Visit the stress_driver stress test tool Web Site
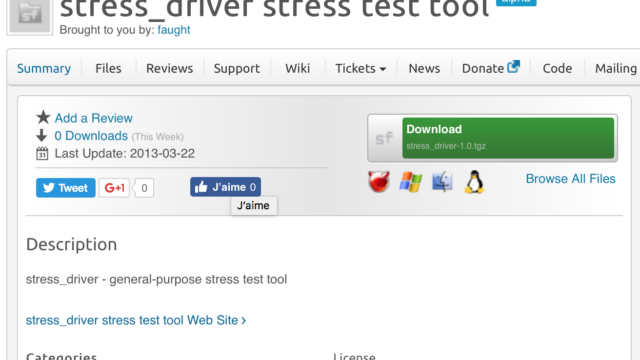This screenshot has width=640, height=360. coord(136,320)
